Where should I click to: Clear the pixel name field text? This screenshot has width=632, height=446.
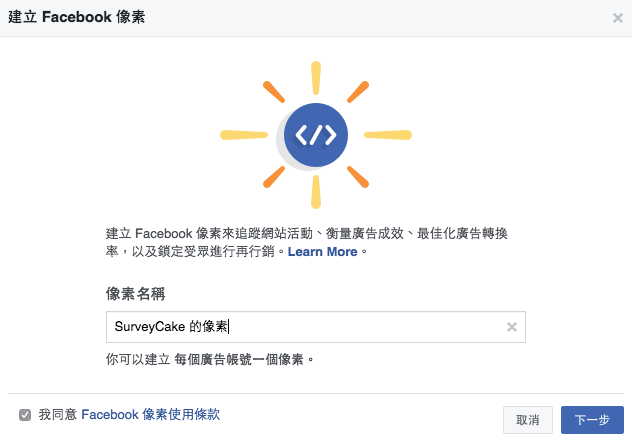512,327
